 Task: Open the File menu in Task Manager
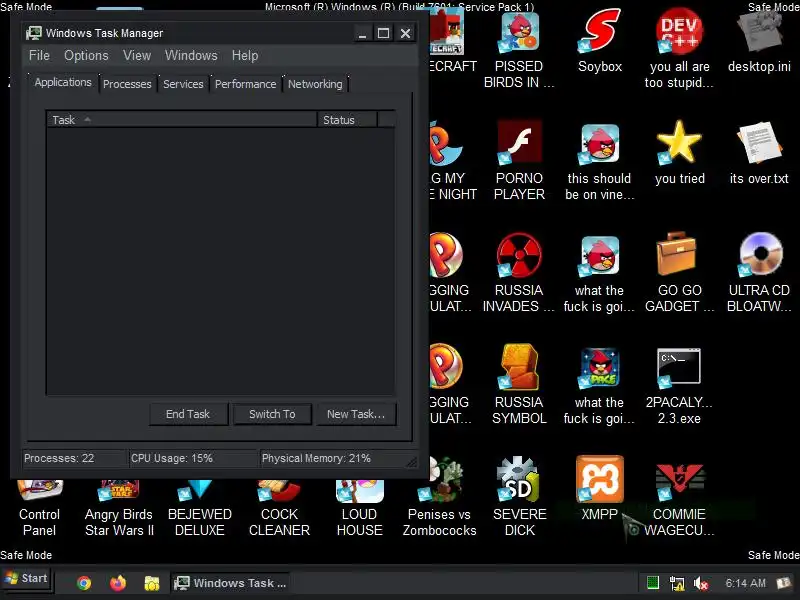[39, 55]
